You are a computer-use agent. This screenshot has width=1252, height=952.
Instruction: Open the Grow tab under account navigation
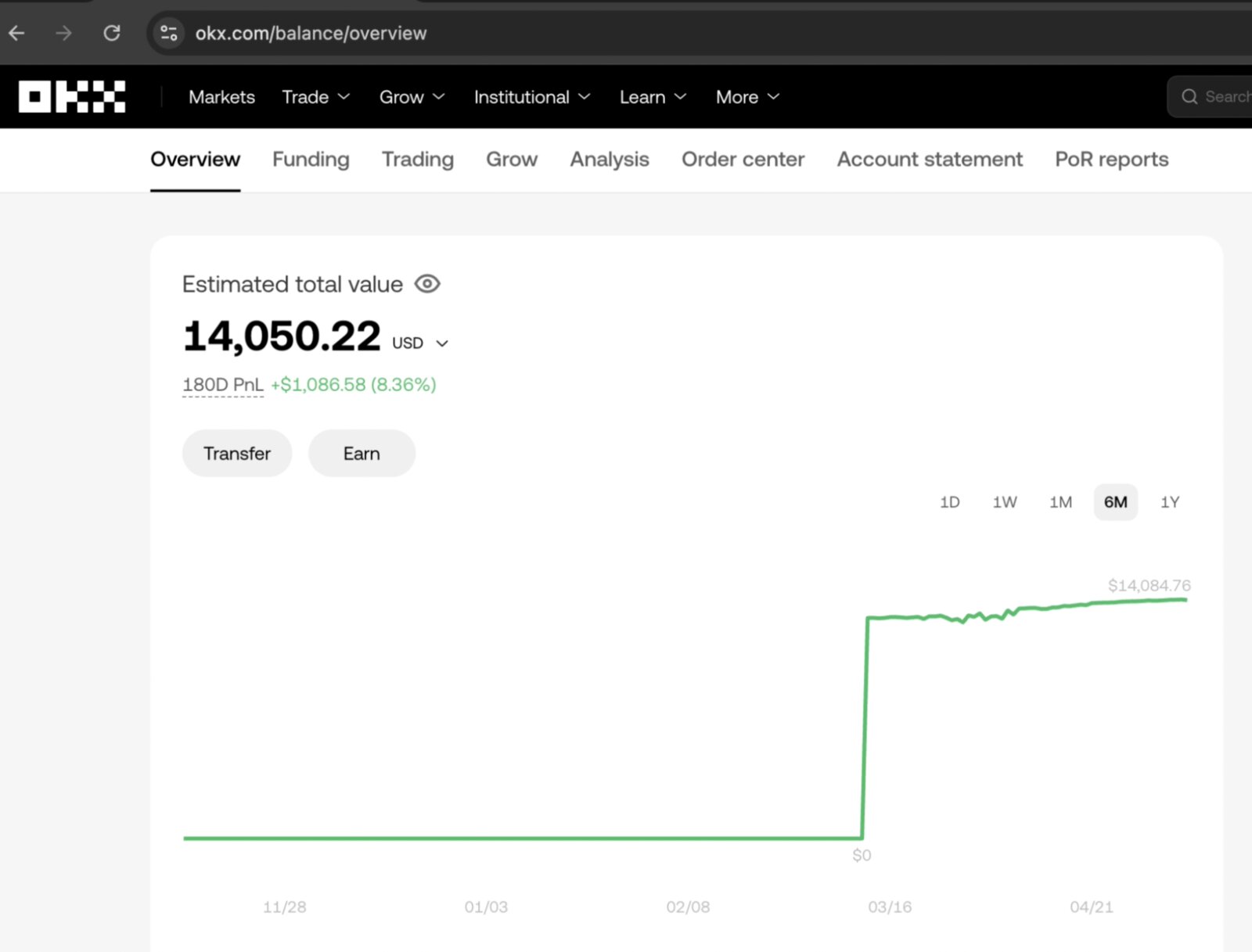tap(512, 160)
